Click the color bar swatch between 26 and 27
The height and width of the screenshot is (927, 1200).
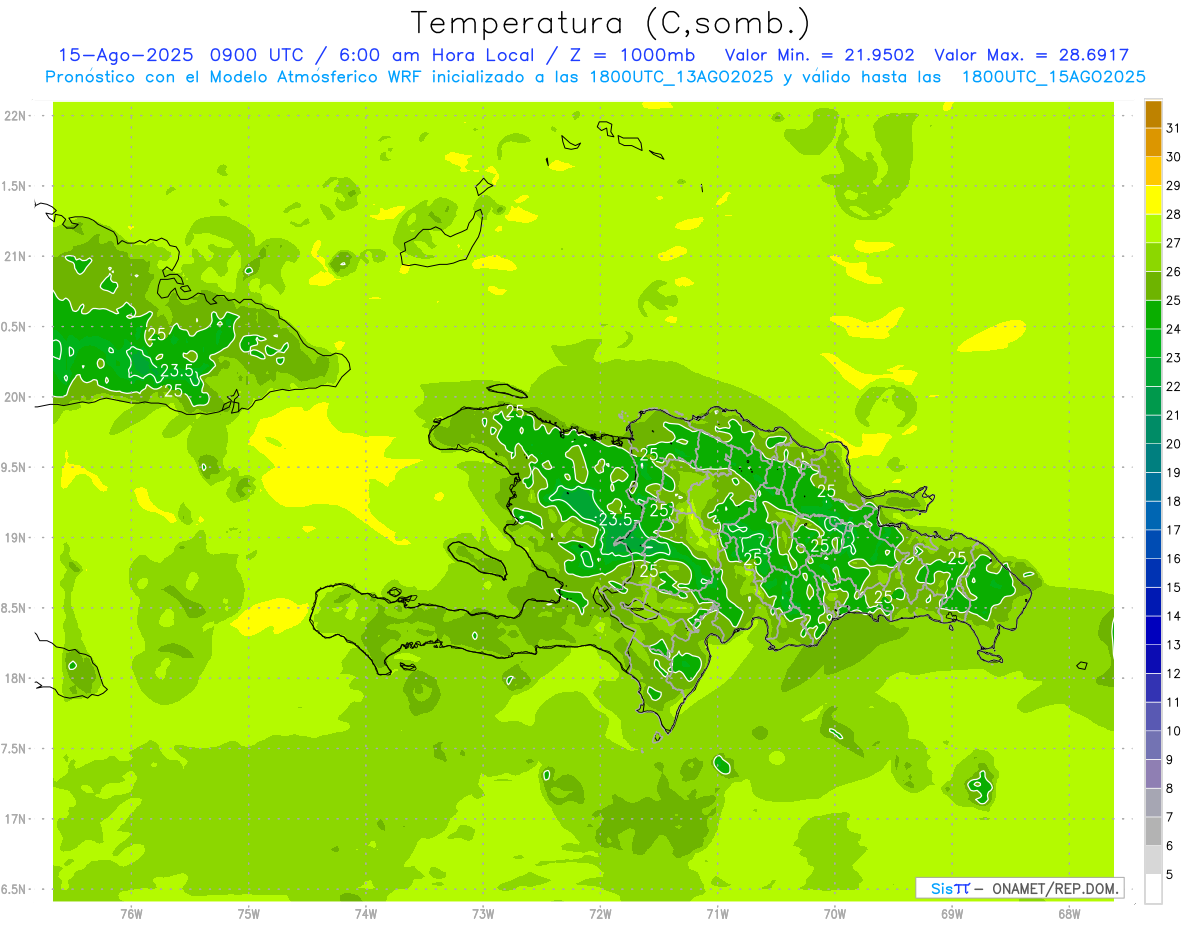[x=1153, y=258]
